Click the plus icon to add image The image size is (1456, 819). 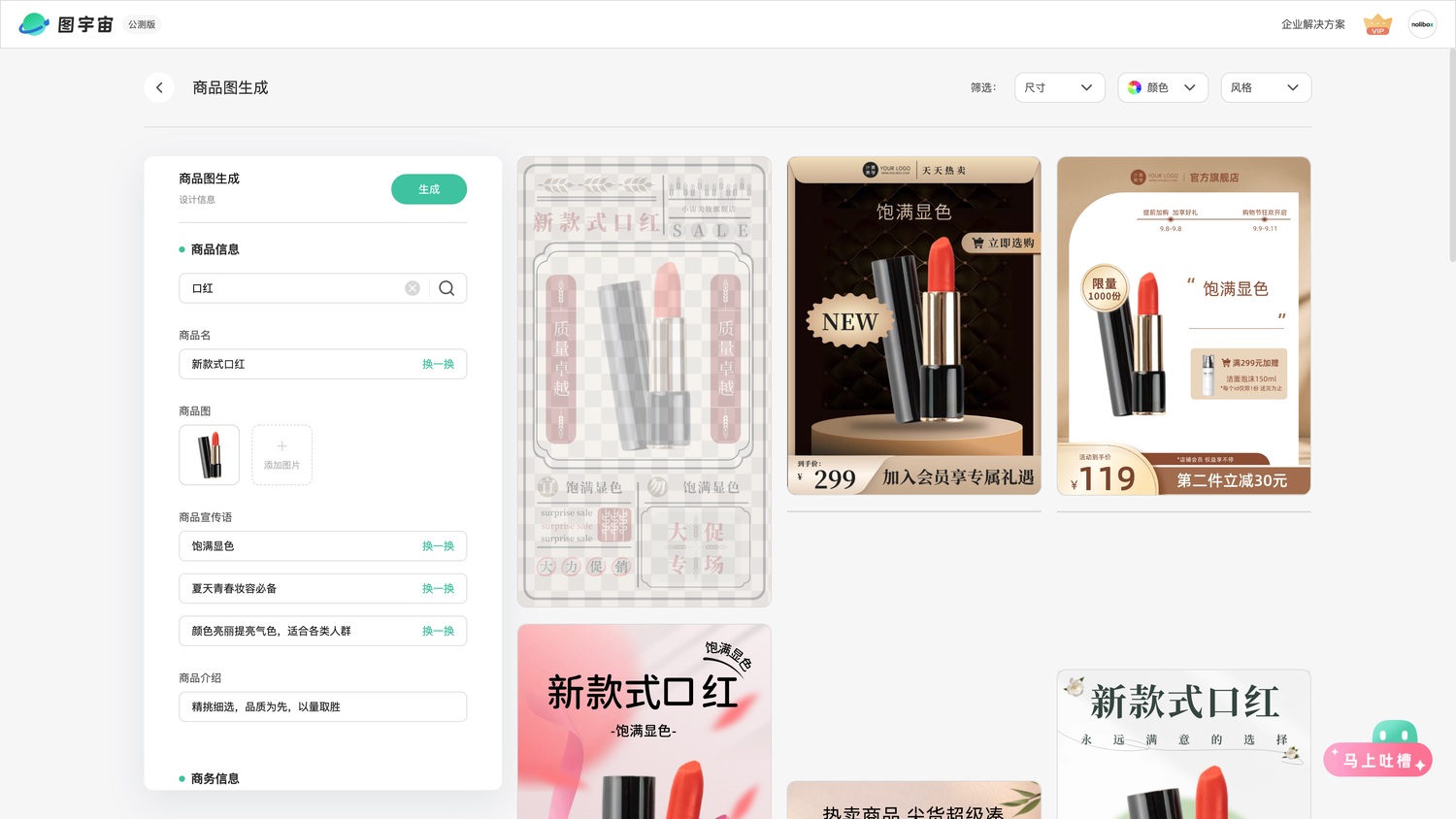[x=281, y=446]
